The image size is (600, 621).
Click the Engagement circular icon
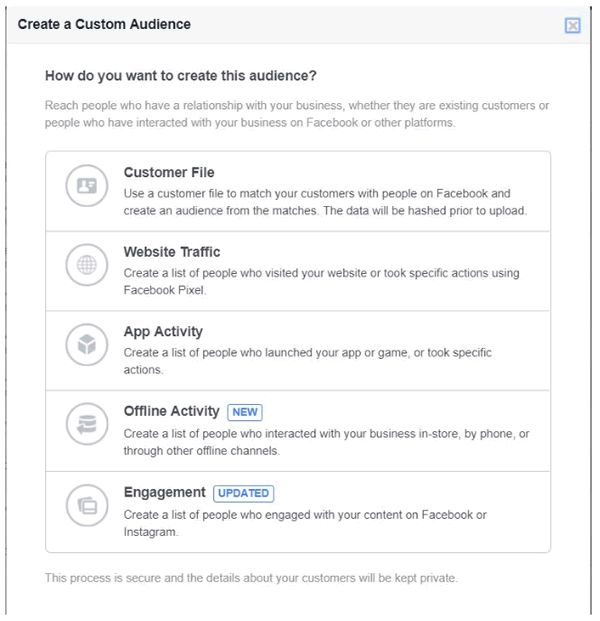click(x=86, y=506)
